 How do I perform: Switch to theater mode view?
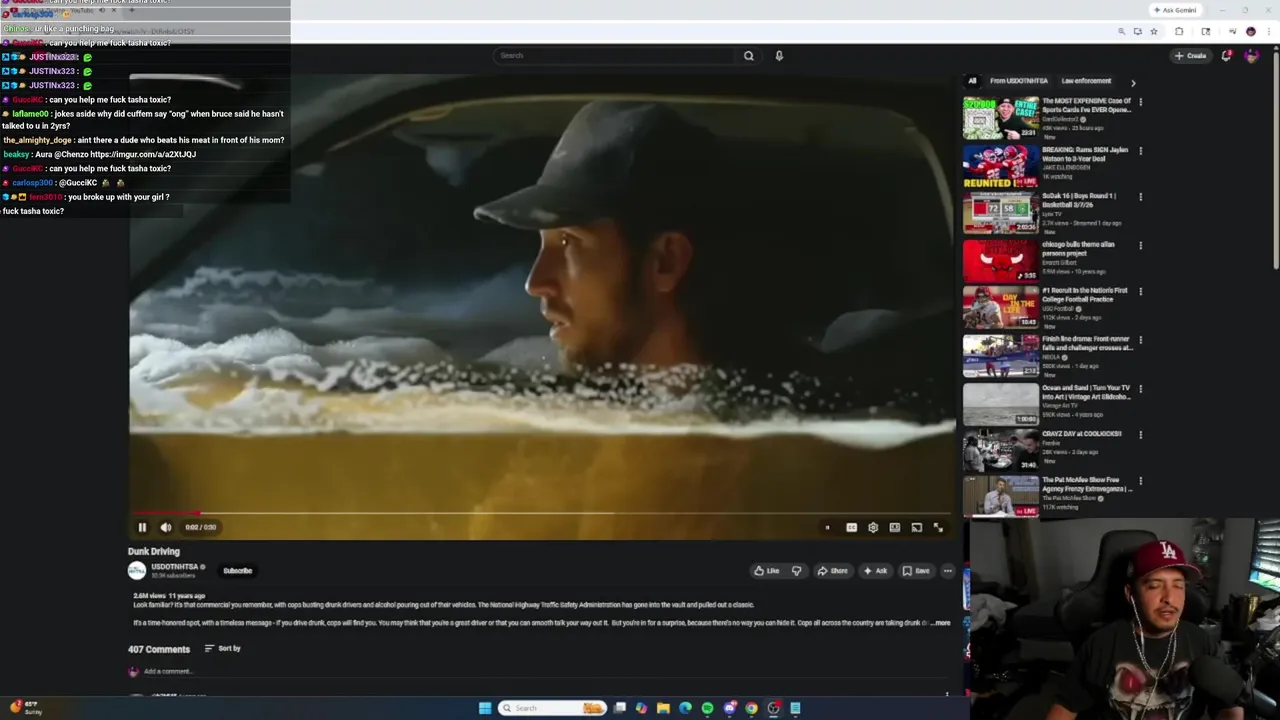[895, 527]
